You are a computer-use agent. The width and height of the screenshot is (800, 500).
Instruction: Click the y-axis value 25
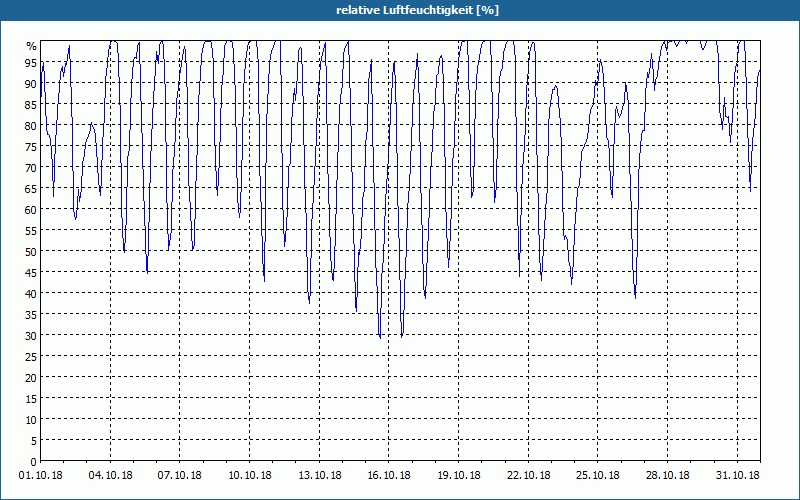(x=31, y=357)
